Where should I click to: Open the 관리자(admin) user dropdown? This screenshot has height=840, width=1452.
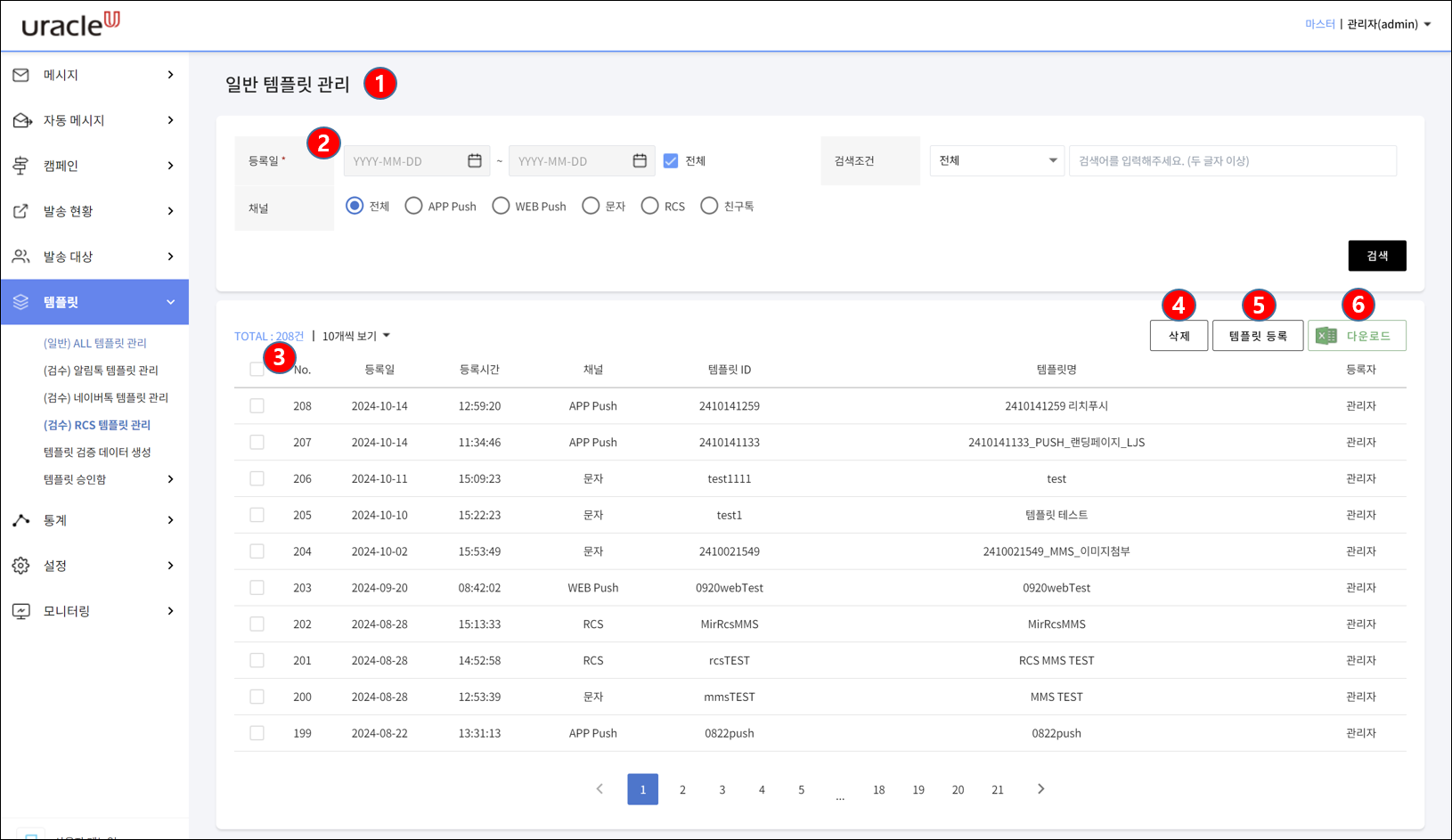pos(1389,24)
